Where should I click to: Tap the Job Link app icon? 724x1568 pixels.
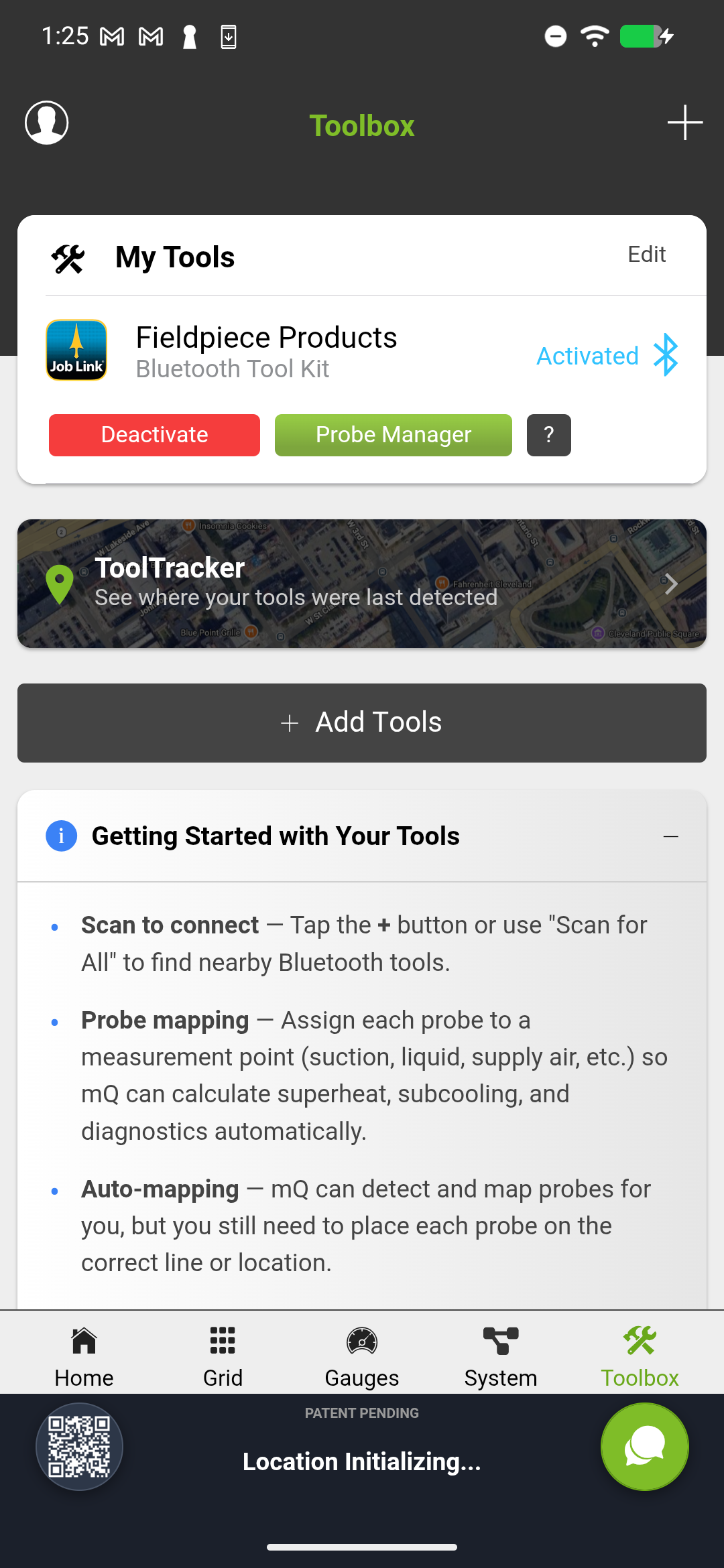pos(76,350)
